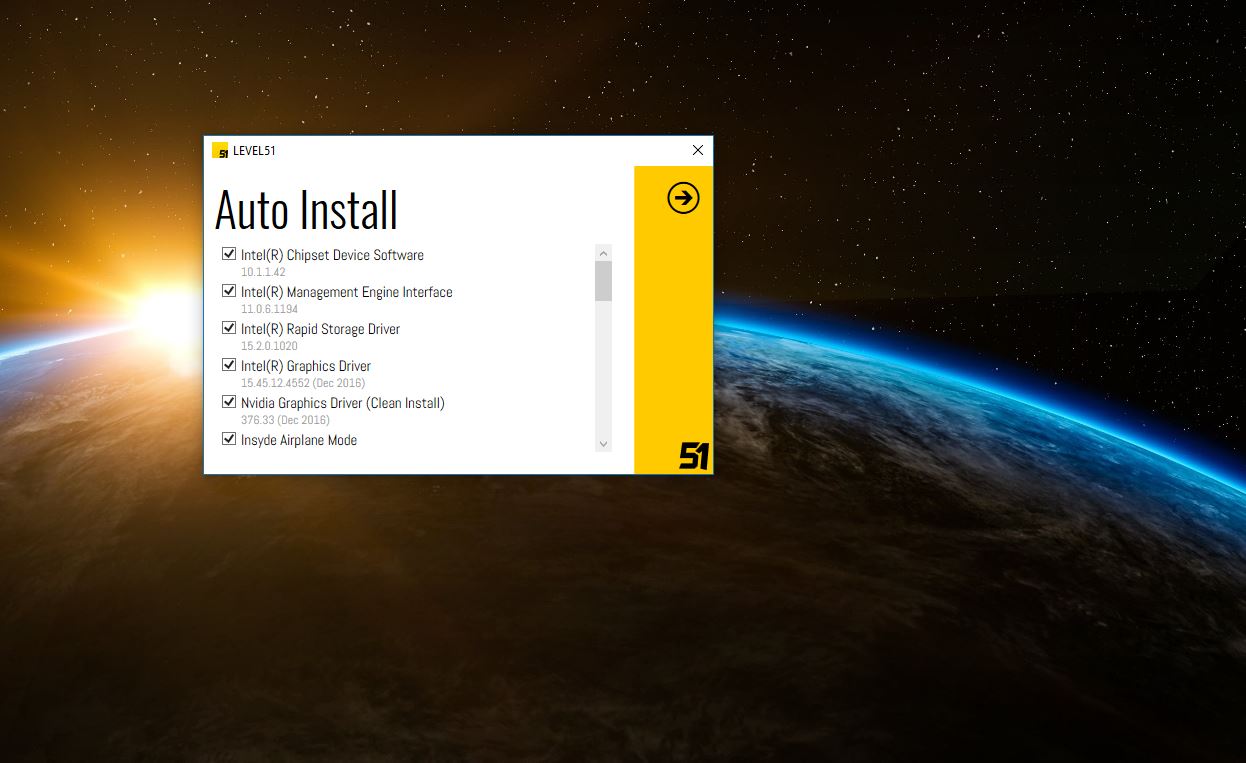Click version 10.1.1.42 text
The width and height of the screenshot is (1246, 763).
click(263, 272)
